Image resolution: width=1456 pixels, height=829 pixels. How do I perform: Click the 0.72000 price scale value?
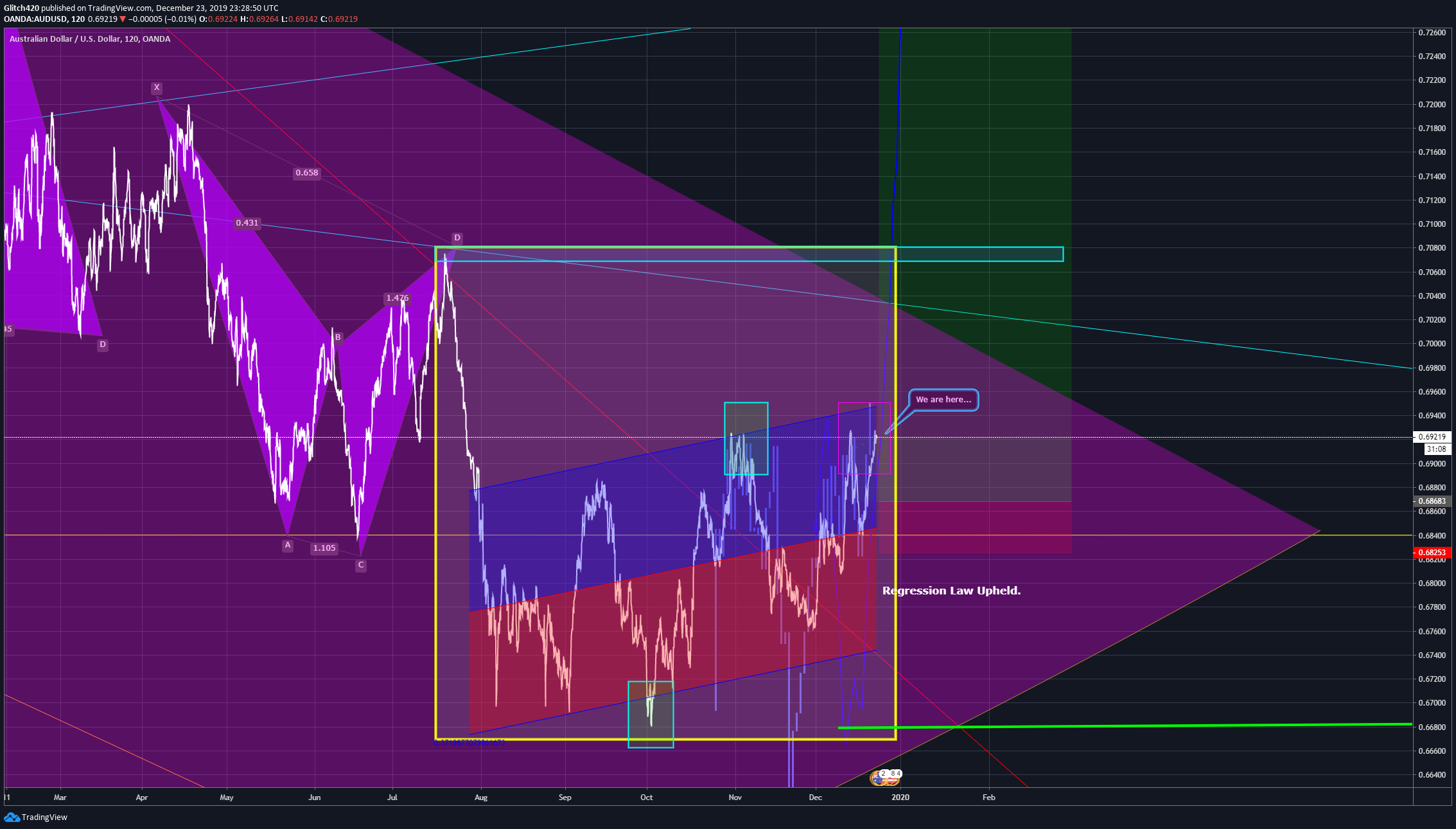(x=1432, y=105)
